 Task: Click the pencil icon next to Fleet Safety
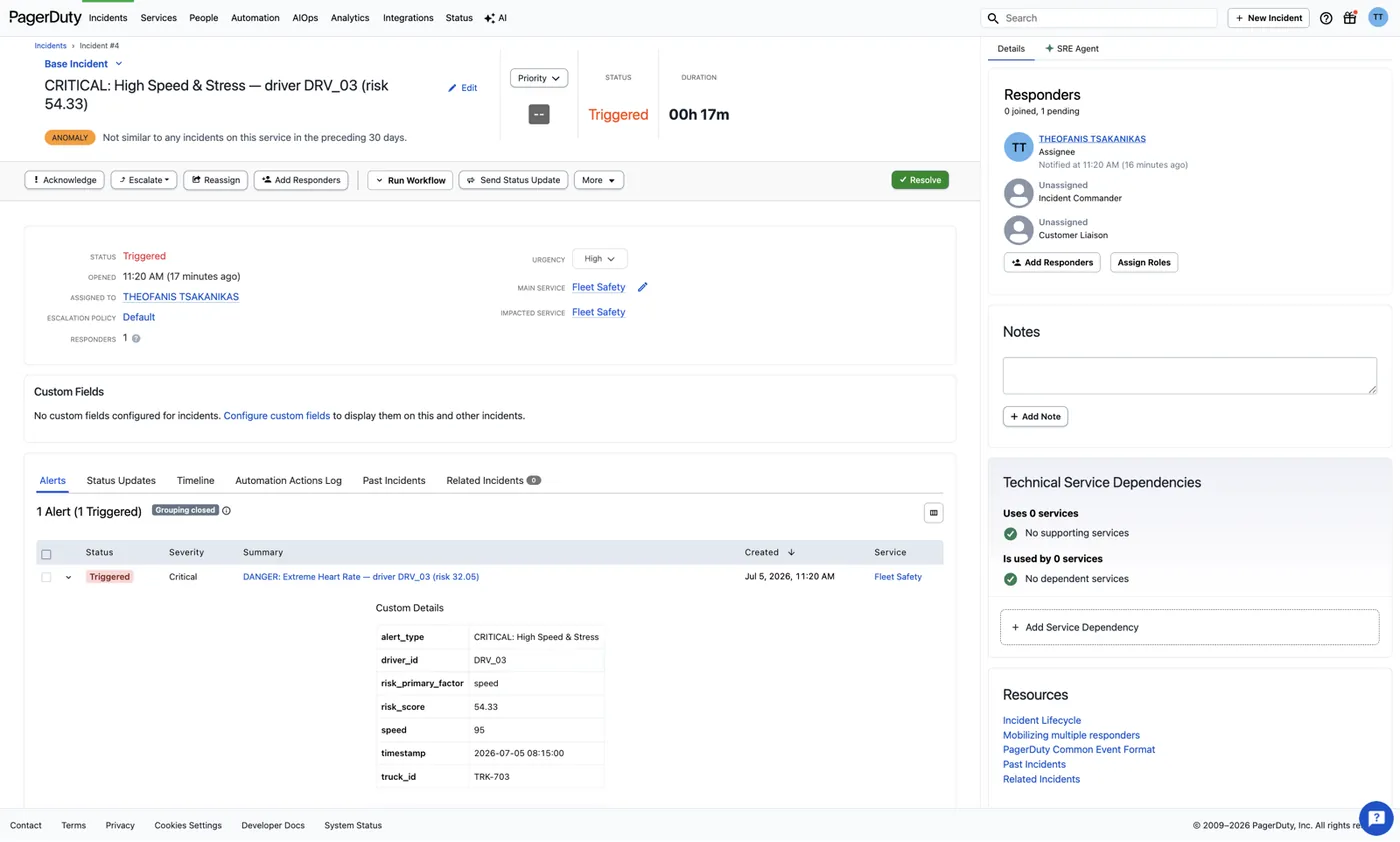[643, 287]
